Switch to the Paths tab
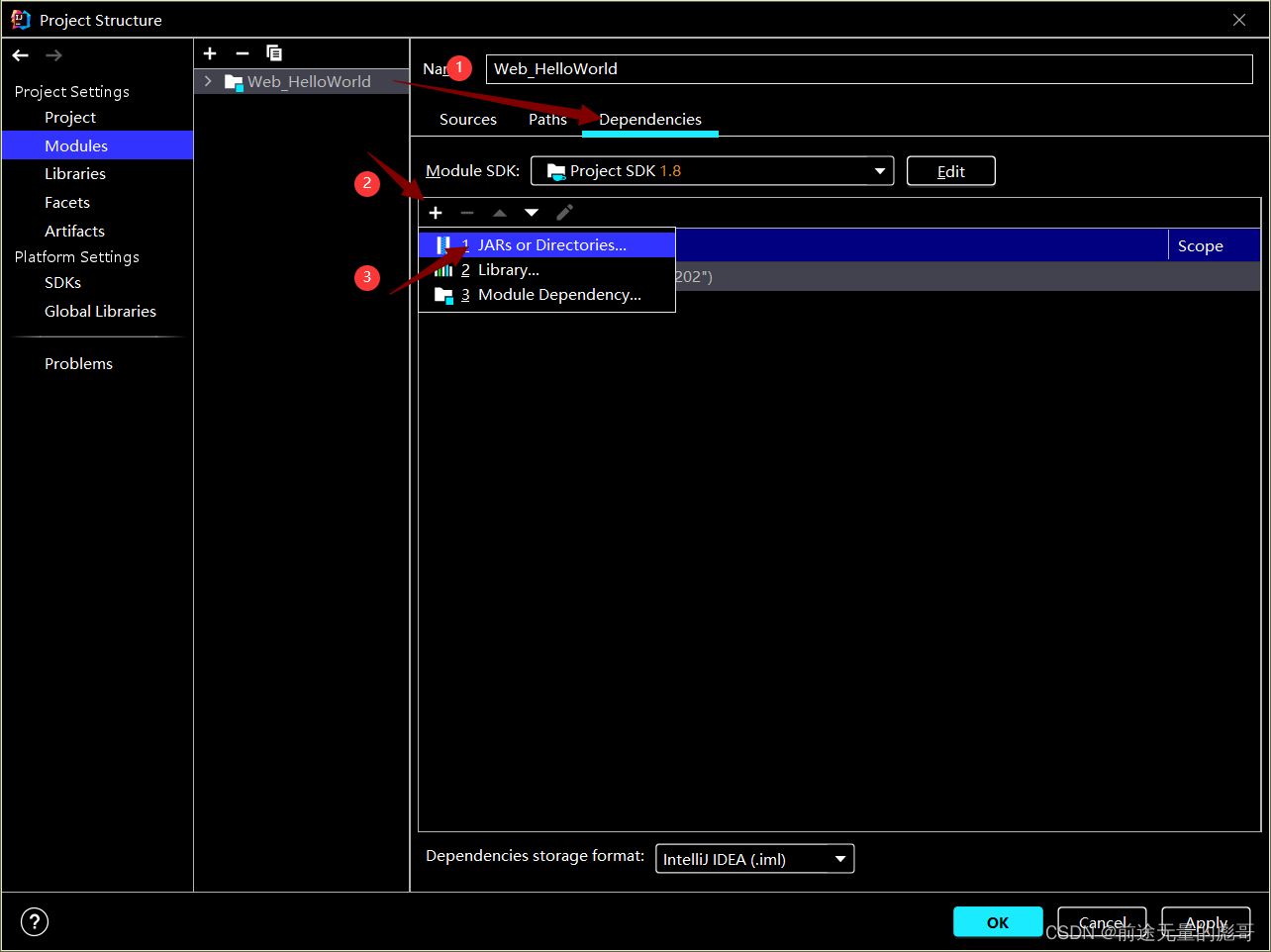The height and width of the screenshot is (952, 1271). (547, 120)
